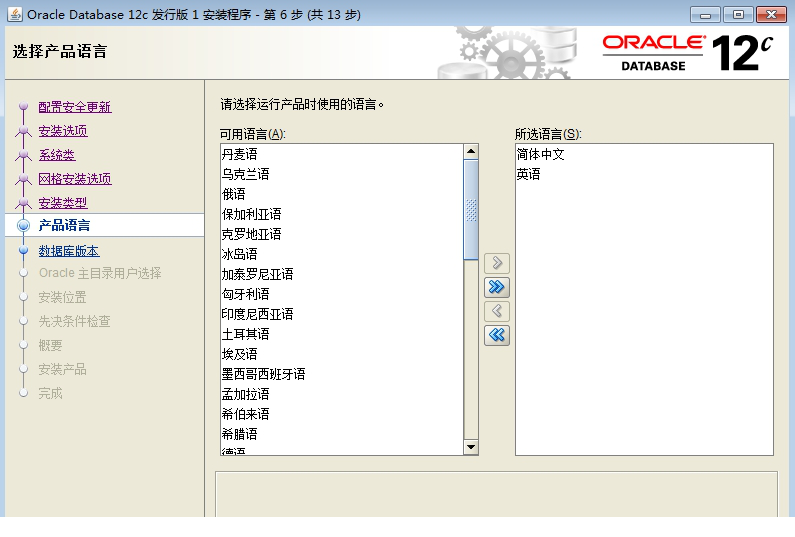
Task: Select 墨西哥西班牙语 in available languages
Action: [x=342, y=374]
